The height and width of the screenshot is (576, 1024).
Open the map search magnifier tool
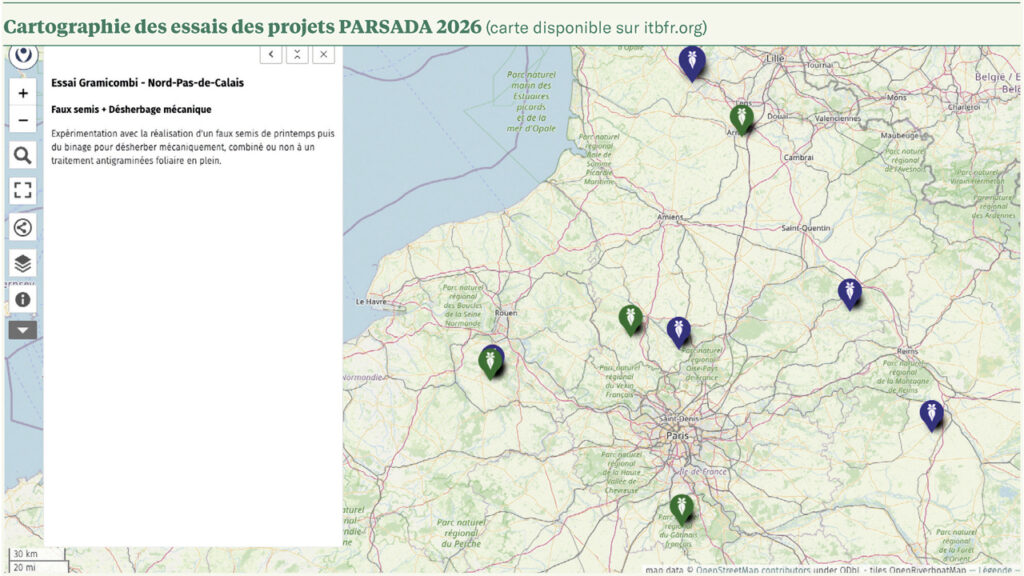[23, 155]
